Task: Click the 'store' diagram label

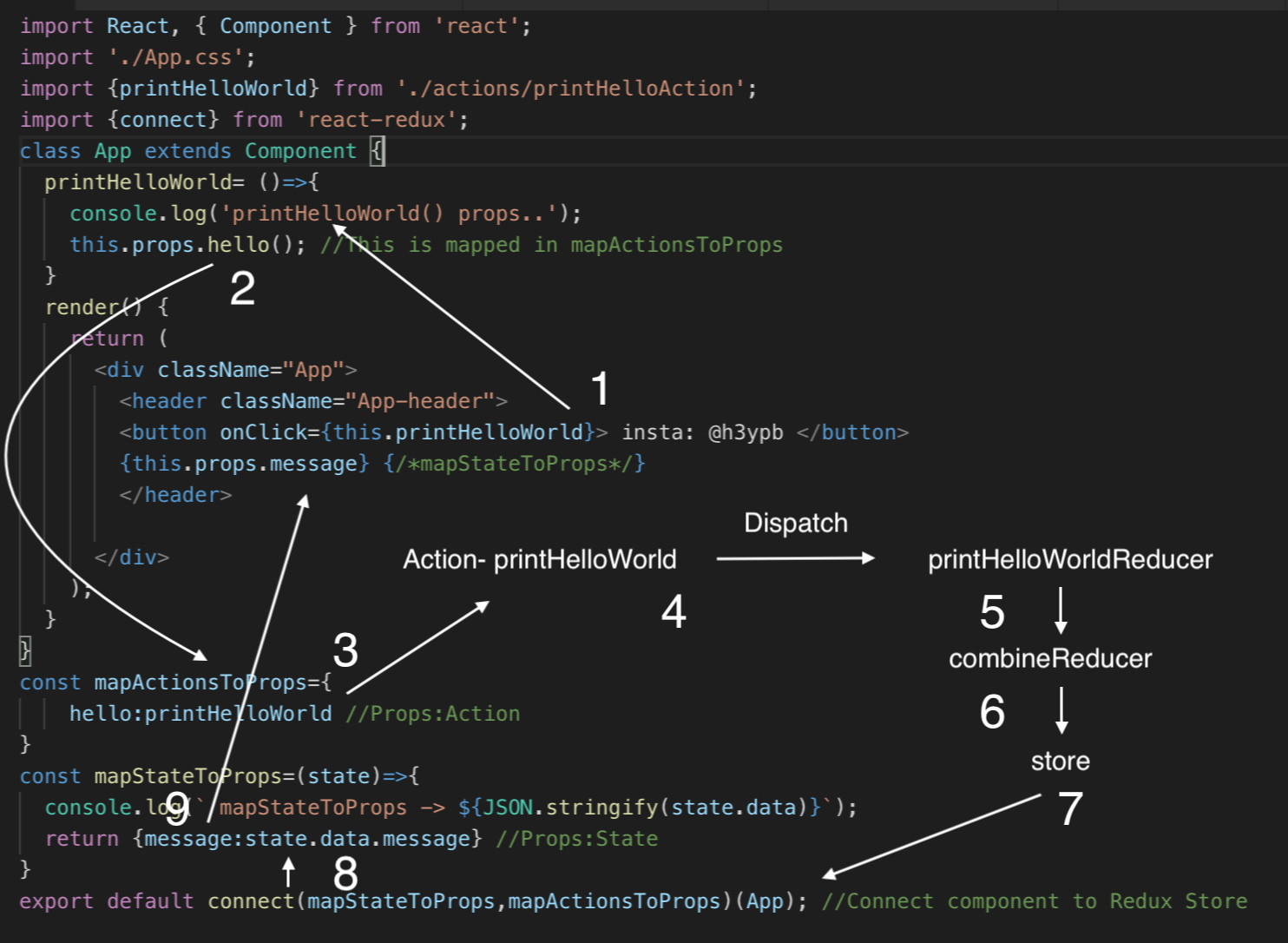Action: [x=1060, y=761]
